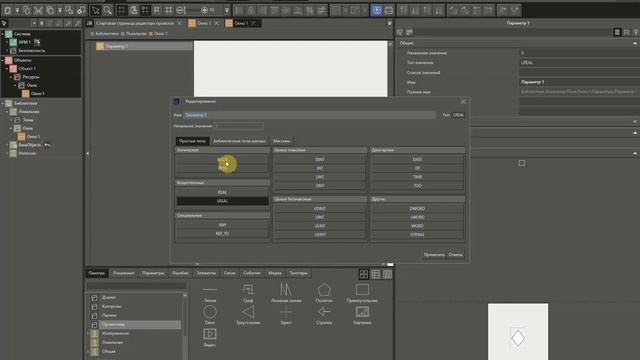Viewport: 640px width, 360px height.
Task: Choose the STRING data type
Action: [417, 235]
